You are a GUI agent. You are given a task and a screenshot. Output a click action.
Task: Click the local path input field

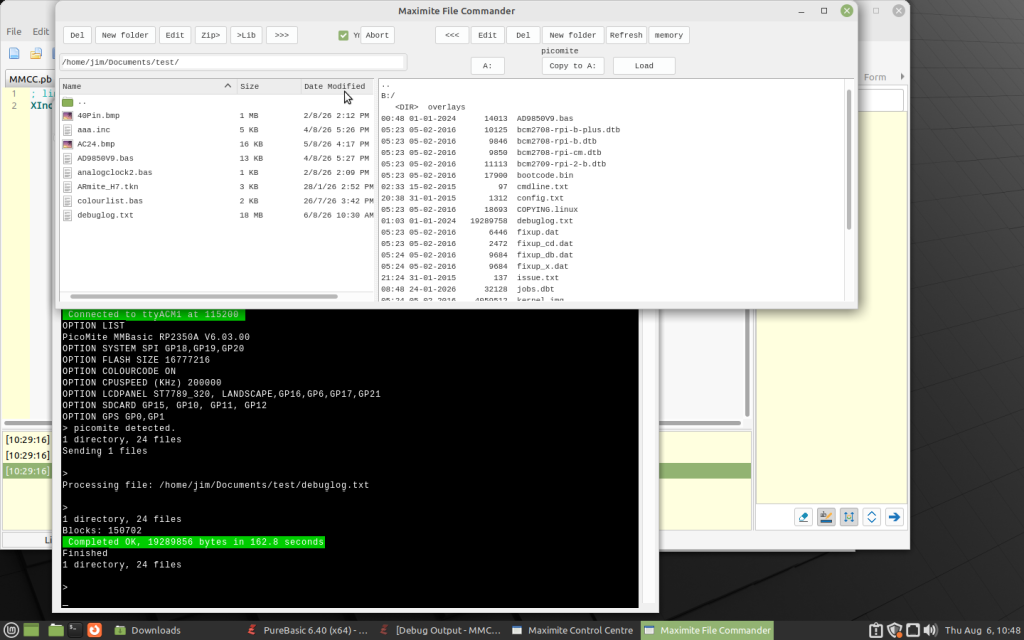(x=232, y=62)
